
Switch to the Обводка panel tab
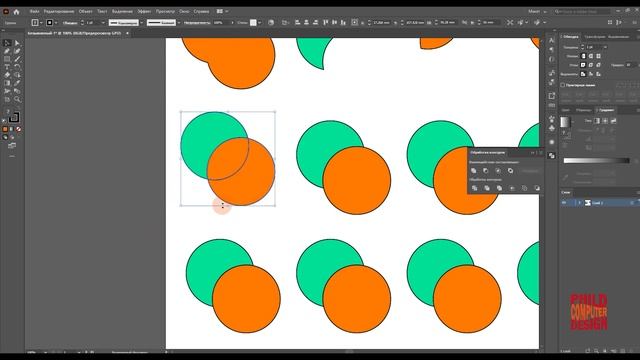[570, 37]
